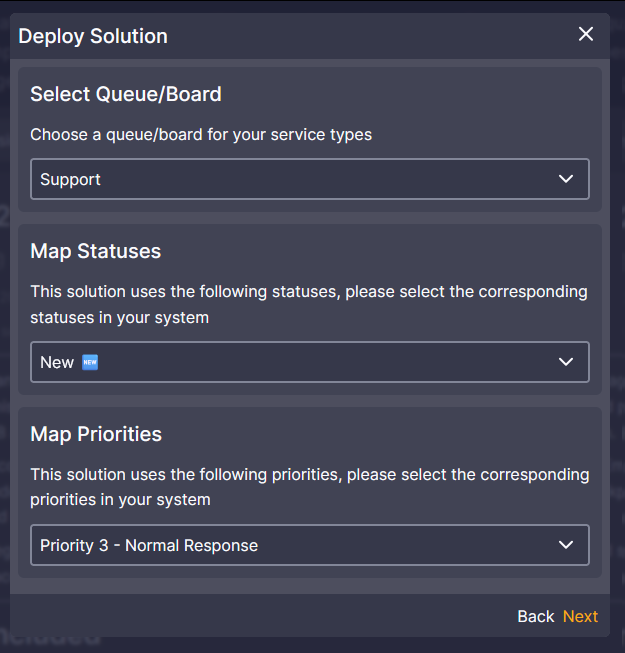Image resolution: width=625 pixels, height=653 pixels.
Task: Click the Map Priorities heading
Action: click(96, 434)
